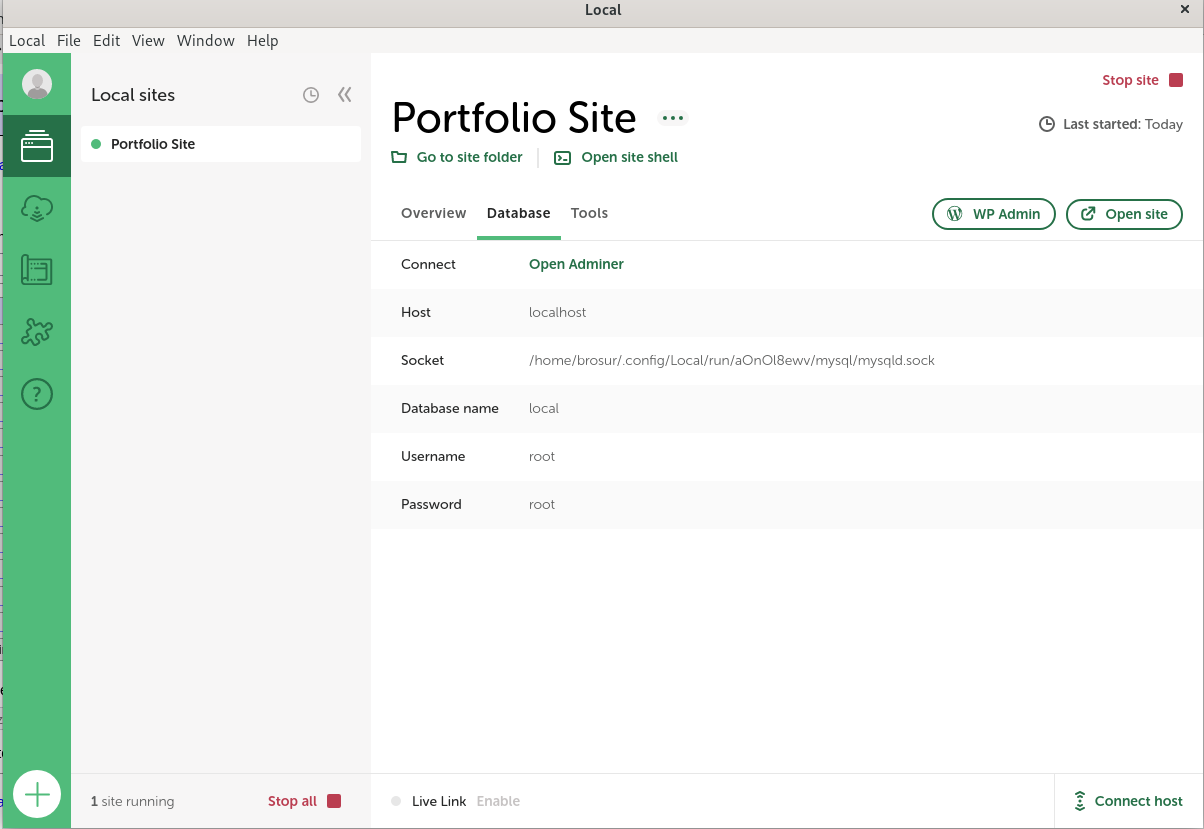Enable Live Link
Viewport: 1204px width, 829px height.
[x=498, y=801]
